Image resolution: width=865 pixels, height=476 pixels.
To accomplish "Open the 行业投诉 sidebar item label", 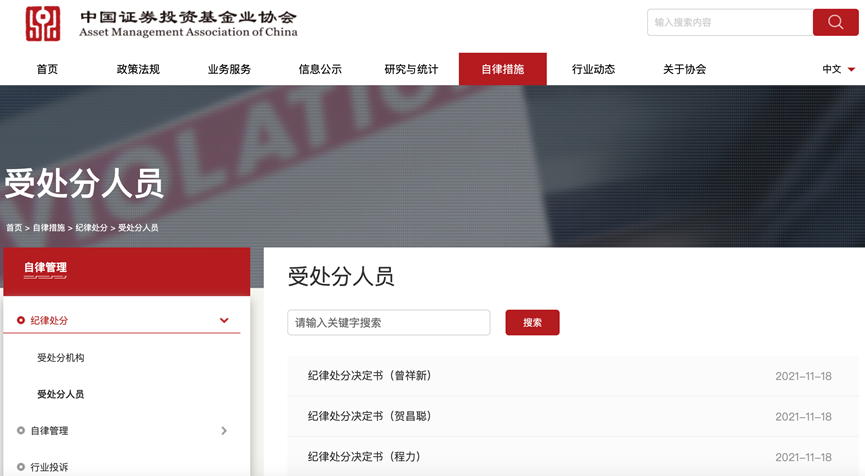I will (x=49, y=467).
